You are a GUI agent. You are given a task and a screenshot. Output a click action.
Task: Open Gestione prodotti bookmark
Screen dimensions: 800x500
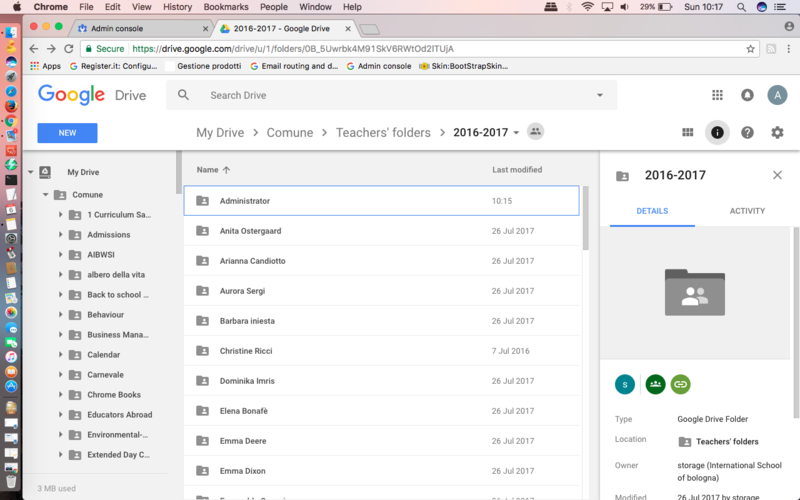(204, 66)
